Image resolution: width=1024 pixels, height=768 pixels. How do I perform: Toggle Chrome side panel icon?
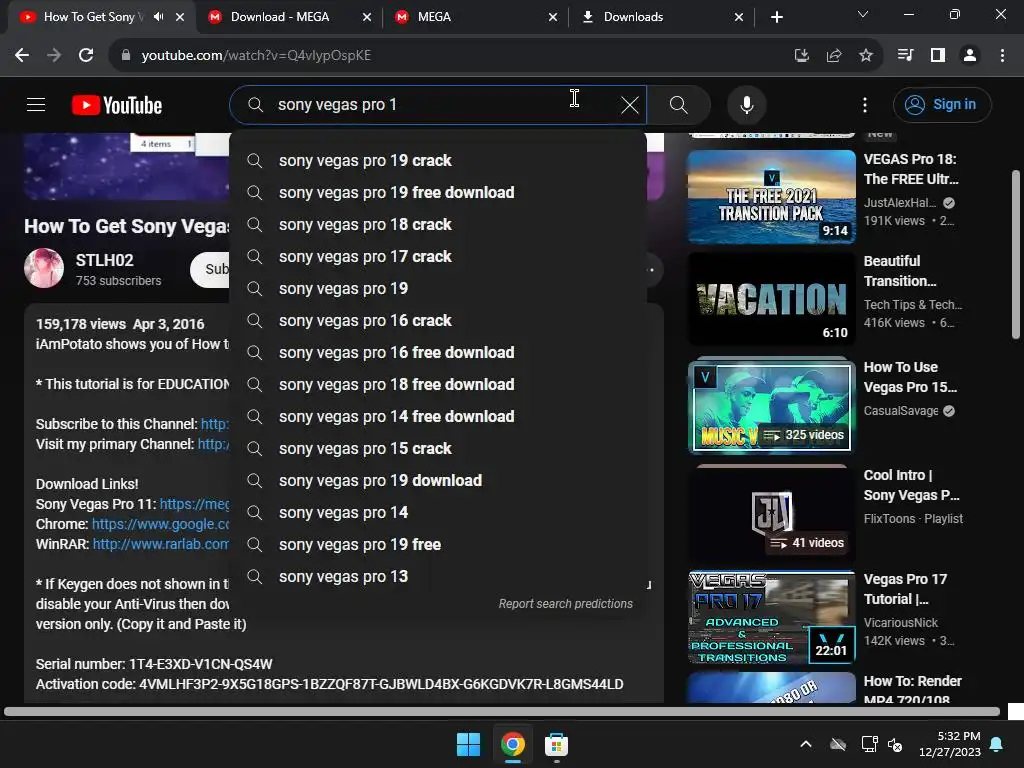[938, 56]
